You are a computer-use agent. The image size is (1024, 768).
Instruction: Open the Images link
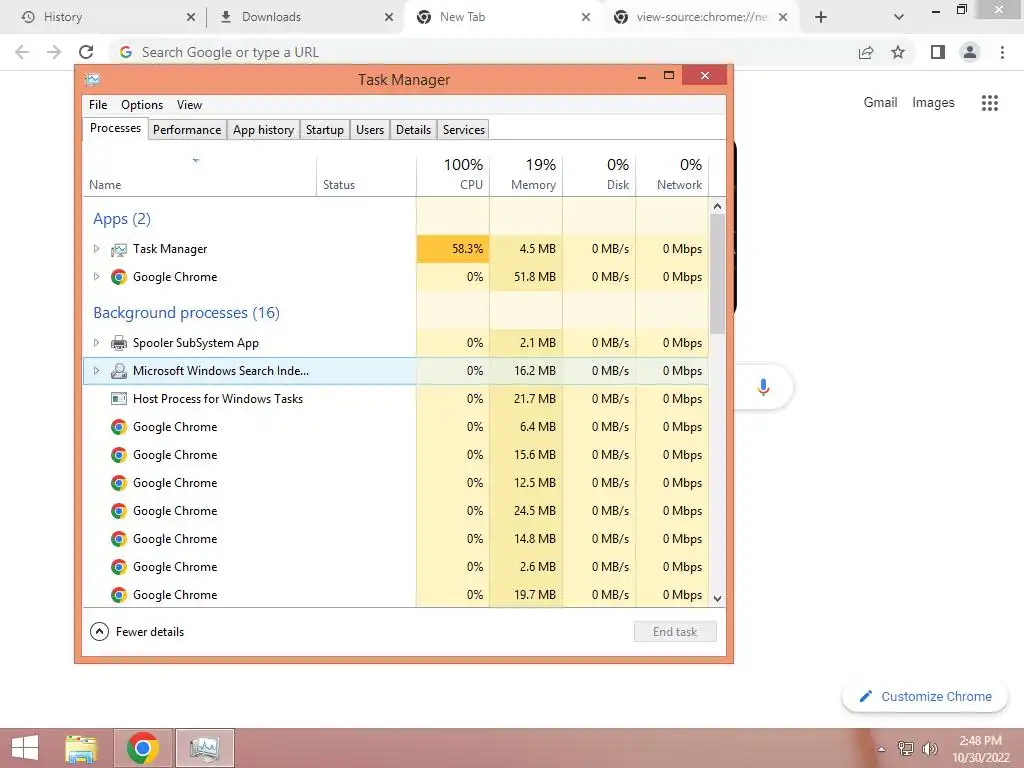pos(933,103)
